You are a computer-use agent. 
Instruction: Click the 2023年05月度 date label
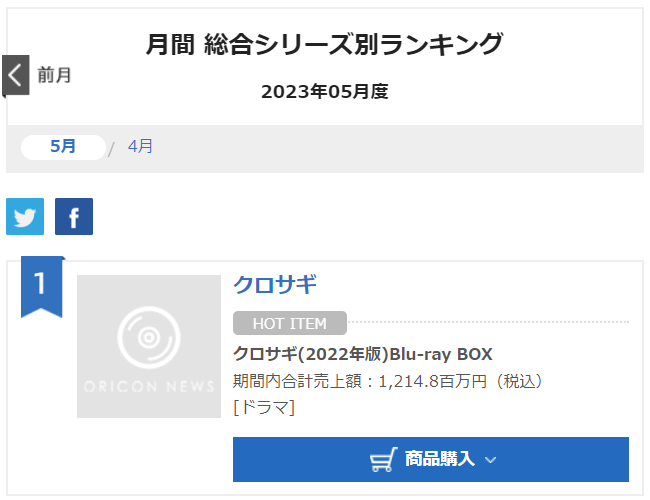click(x=325, y=92)
